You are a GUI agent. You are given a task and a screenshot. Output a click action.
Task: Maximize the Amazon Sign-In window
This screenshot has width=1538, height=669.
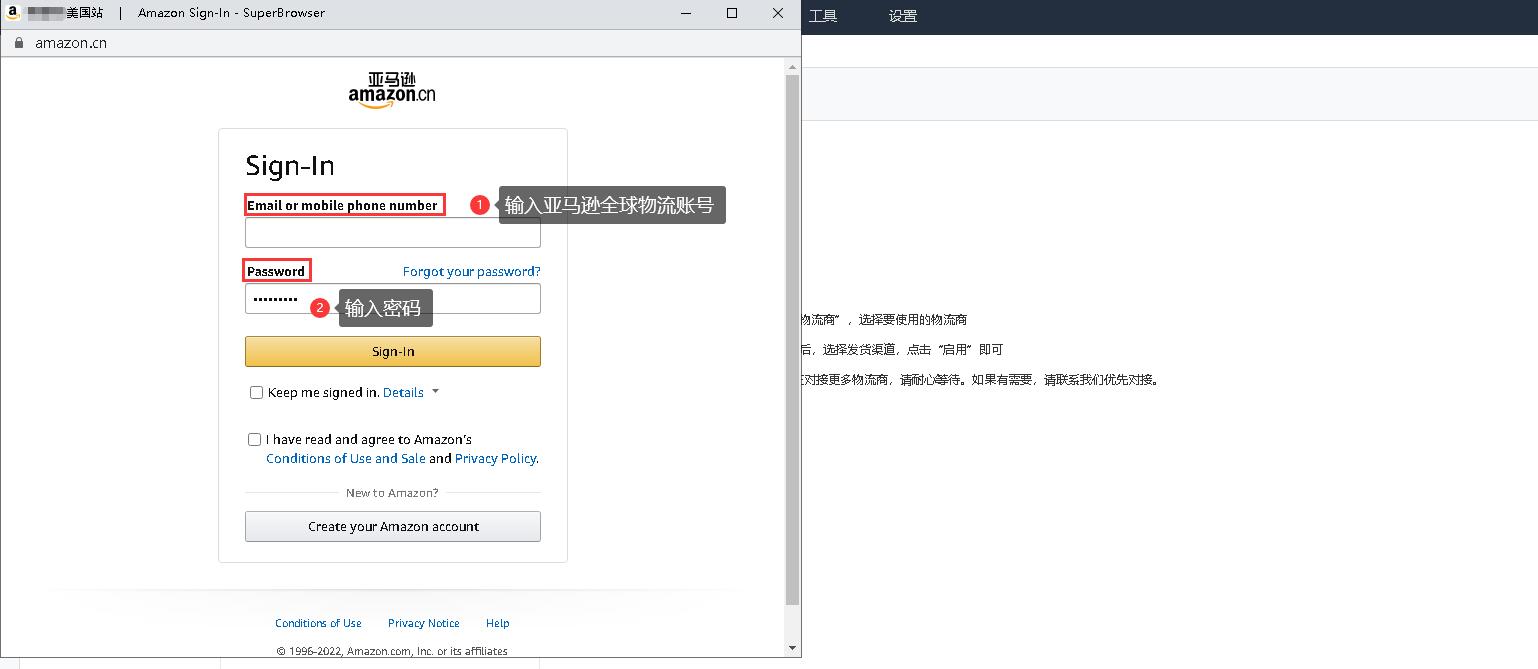point(732,13)
